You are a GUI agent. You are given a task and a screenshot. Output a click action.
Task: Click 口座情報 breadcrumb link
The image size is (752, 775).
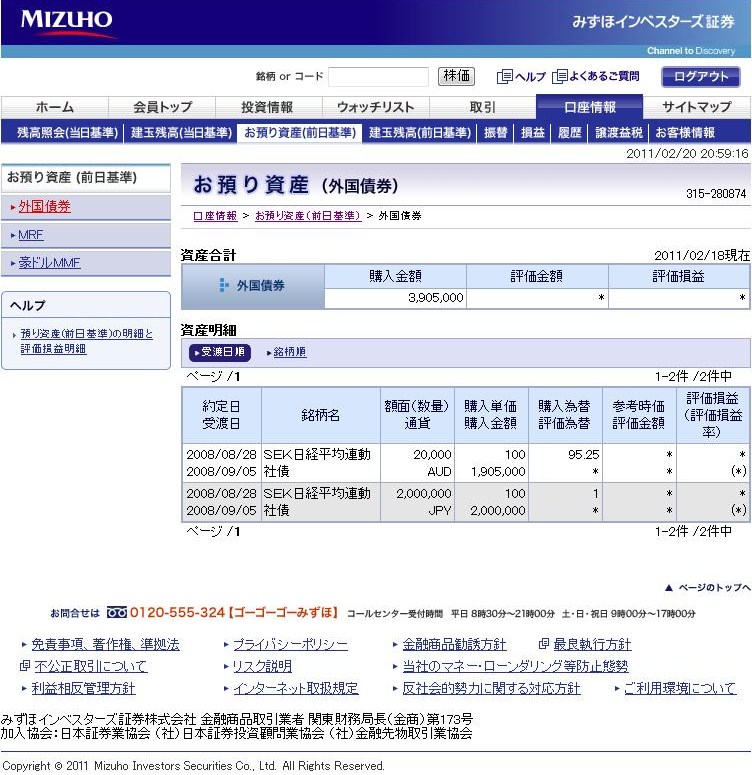215,216
